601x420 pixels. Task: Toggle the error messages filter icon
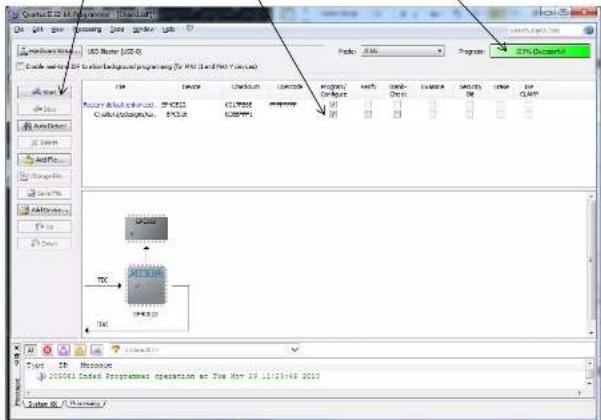coord(47,349)
